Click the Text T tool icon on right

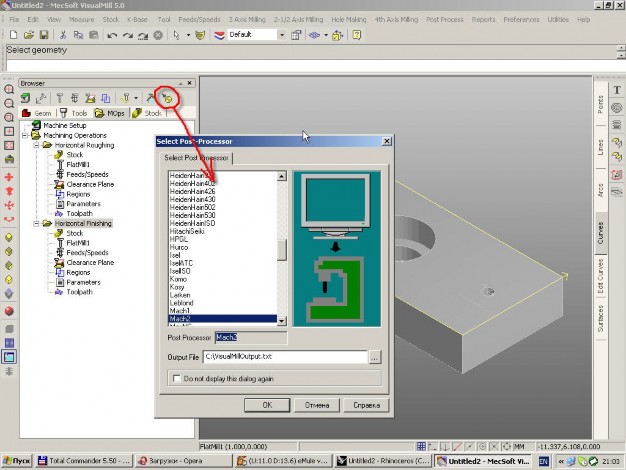(617, 90)
